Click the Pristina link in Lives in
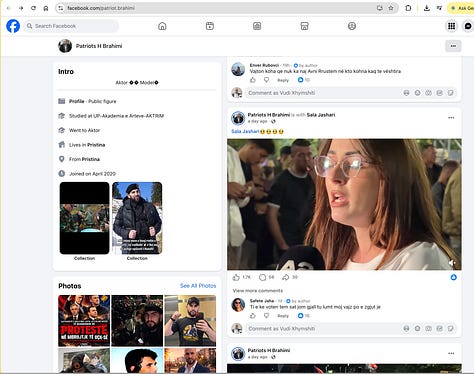 [x=96, y=145]
